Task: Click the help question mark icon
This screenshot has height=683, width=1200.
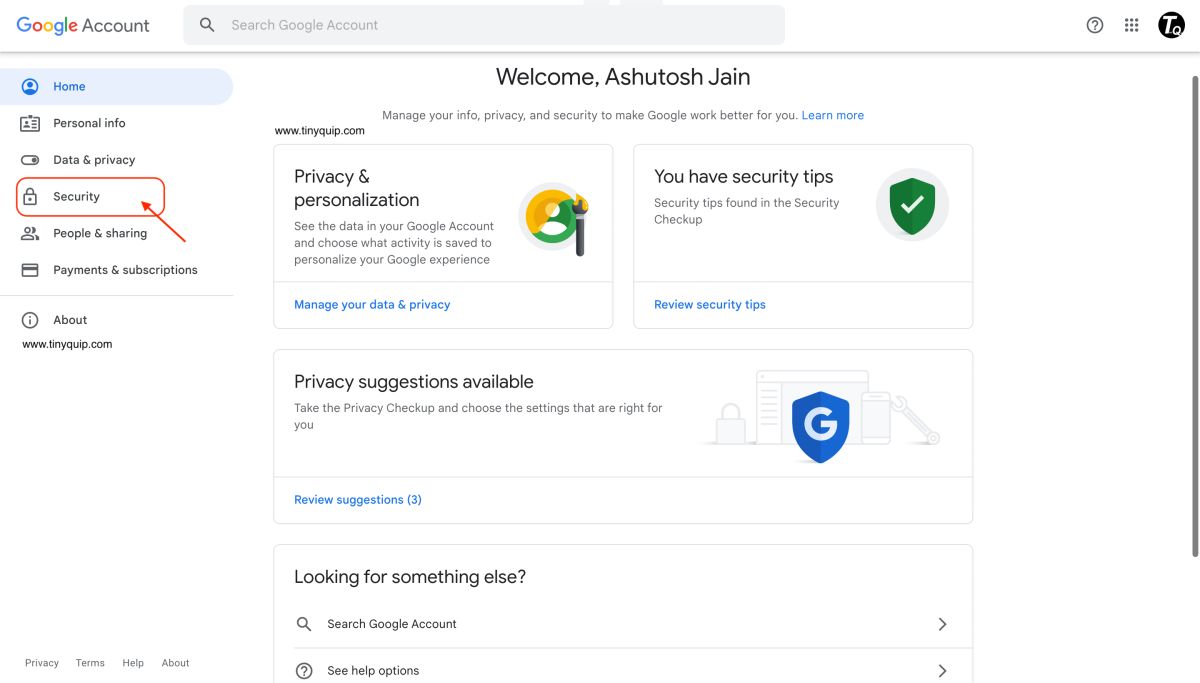Action: pos(1095,24)
